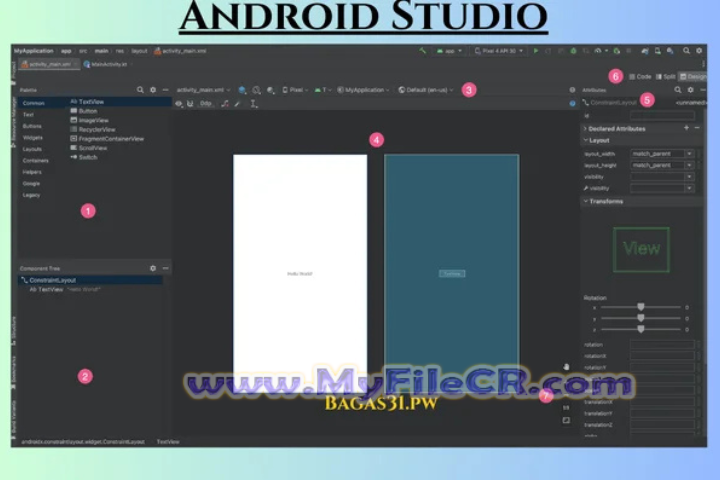This screenshot has height=480, width=720.
Task: Open the API level T dropdown
Action: (323, 90)
